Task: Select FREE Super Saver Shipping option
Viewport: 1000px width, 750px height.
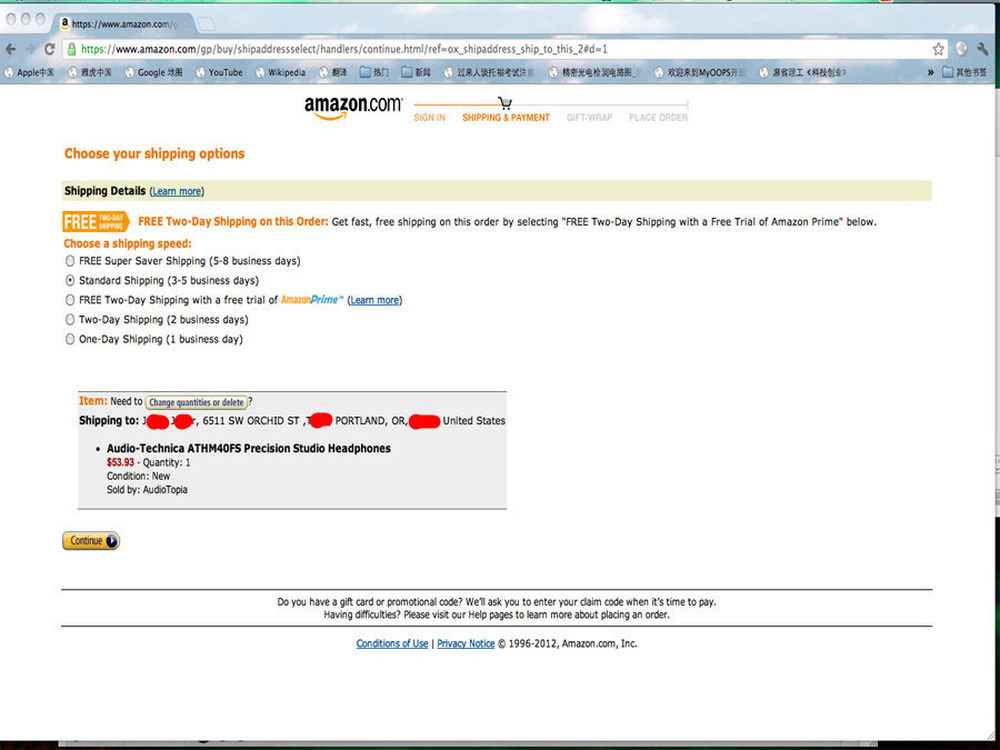Action: click(70, 261)
